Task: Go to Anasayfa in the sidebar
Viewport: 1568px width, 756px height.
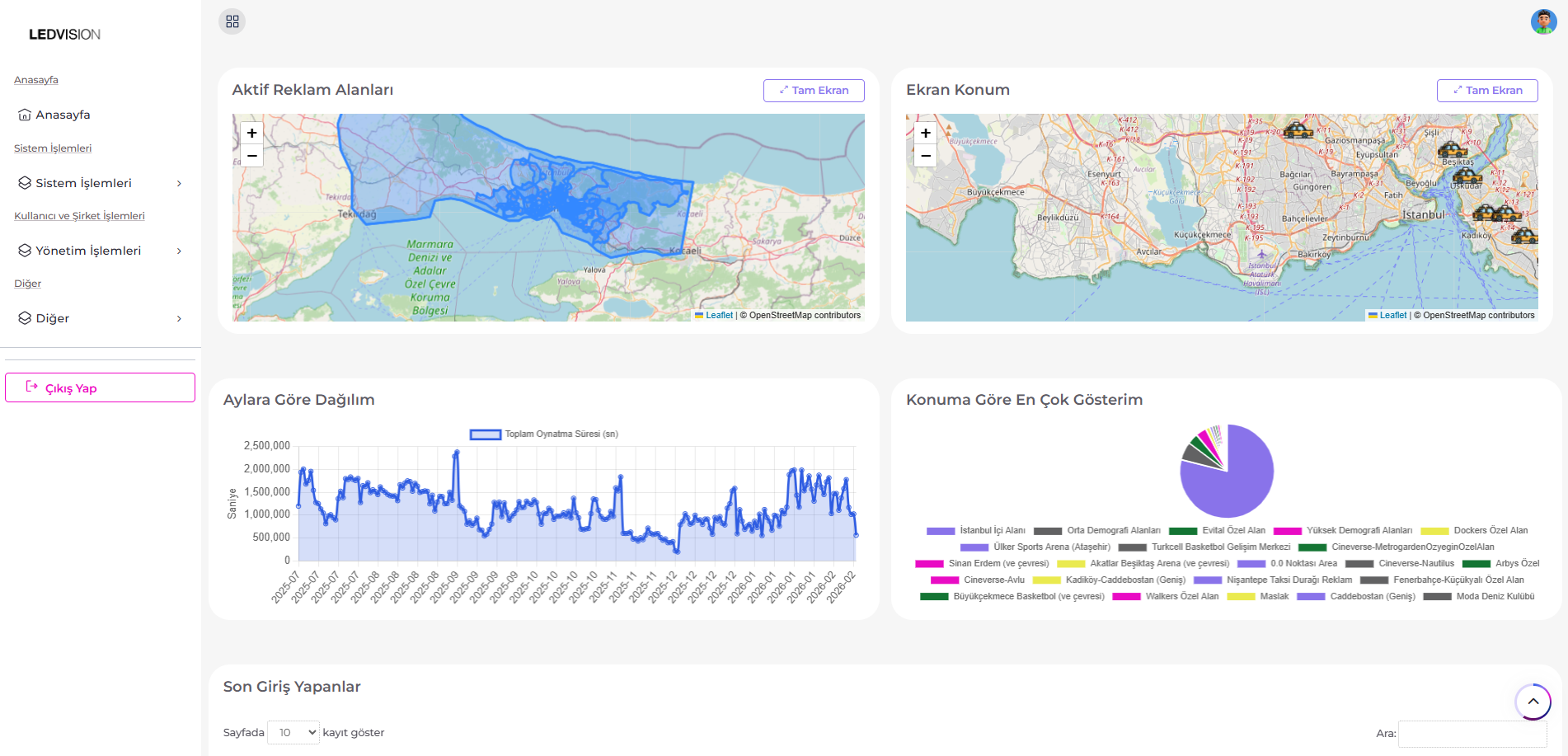Action: pos(63,115)
